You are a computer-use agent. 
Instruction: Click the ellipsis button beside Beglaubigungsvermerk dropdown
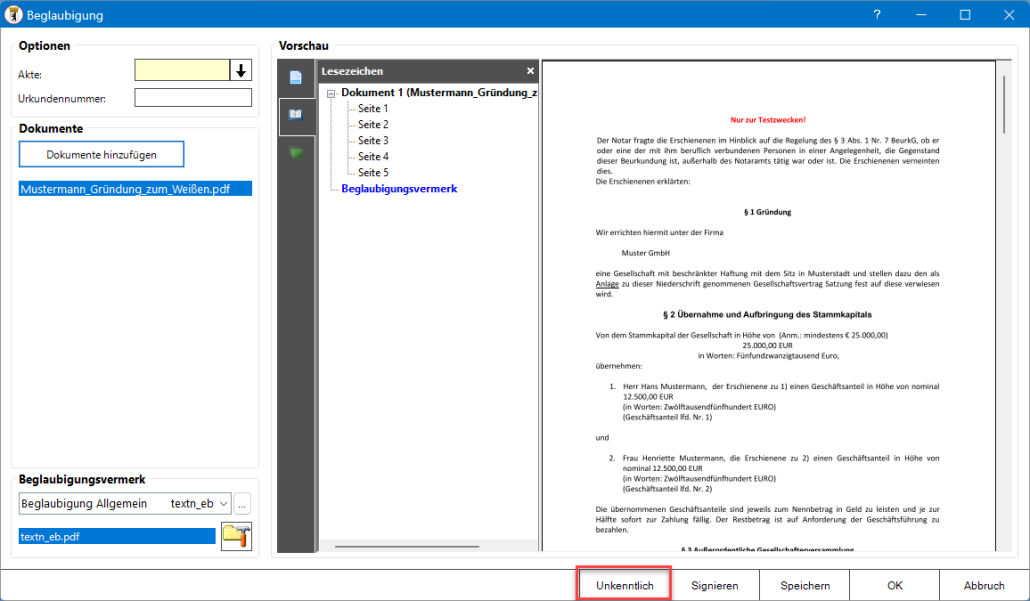(243, 503)
